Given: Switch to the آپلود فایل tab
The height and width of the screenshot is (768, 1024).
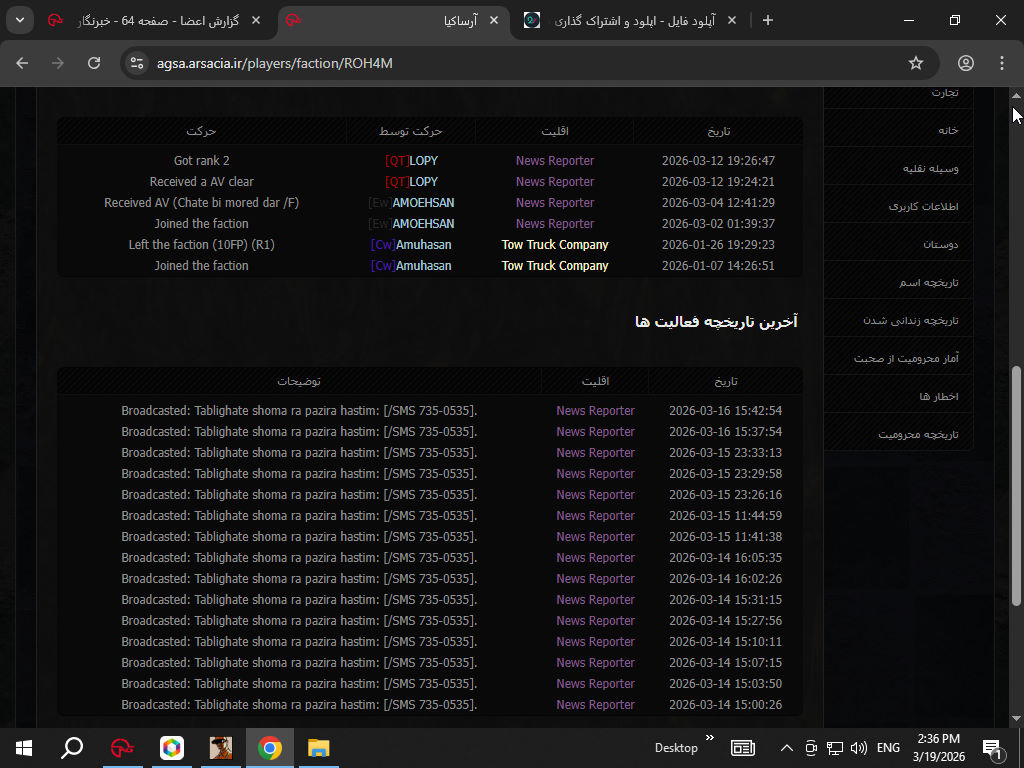Looking at the screenshot, I should (632, 20).
